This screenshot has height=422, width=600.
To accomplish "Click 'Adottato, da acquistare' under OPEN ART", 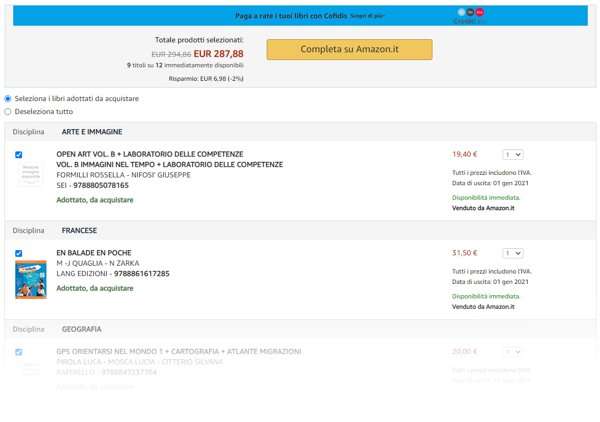I will point(95,200).
